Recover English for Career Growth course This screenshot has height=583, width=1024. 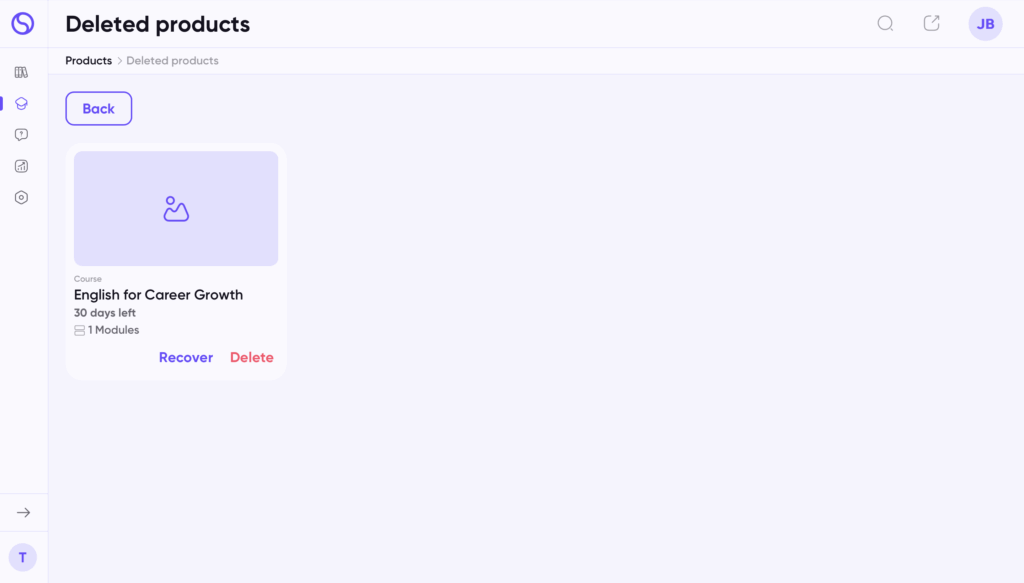click(x=186, y=357)
